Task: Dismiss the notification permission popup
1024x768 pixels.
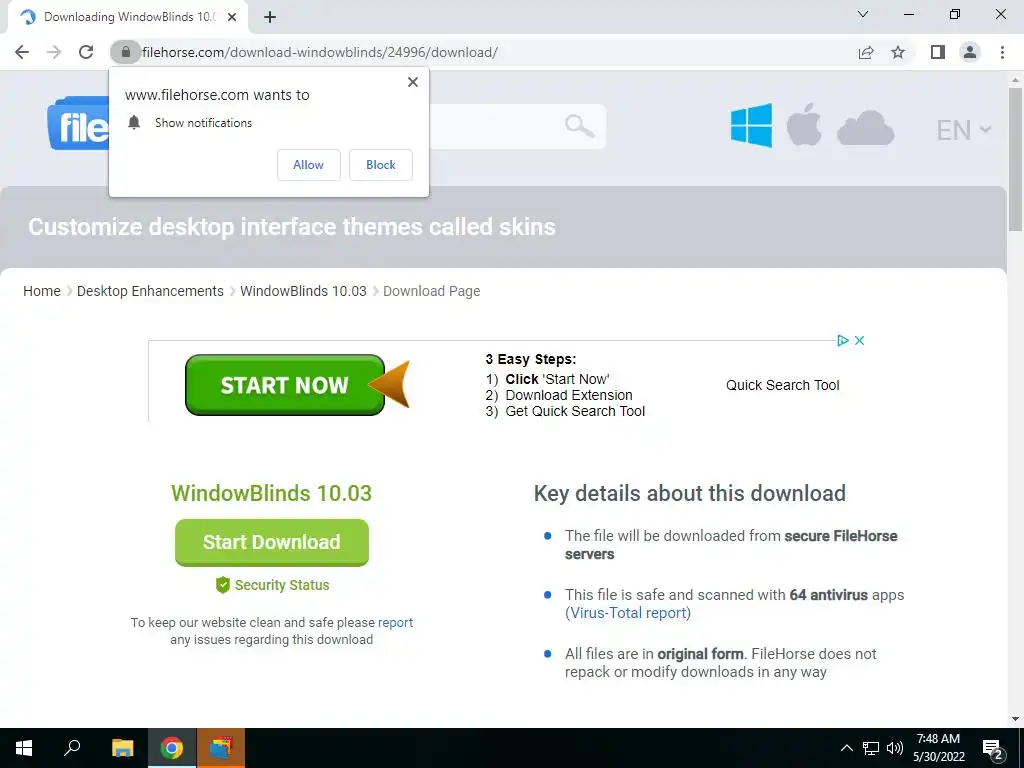Action: tap(413, 82)
